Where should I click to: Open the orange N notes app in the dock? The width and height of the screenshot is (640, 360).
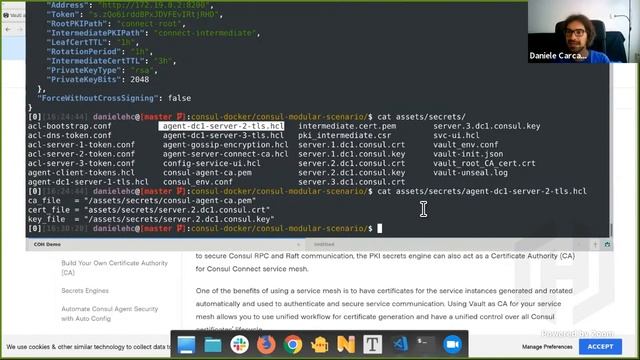[x=346, y=345]
